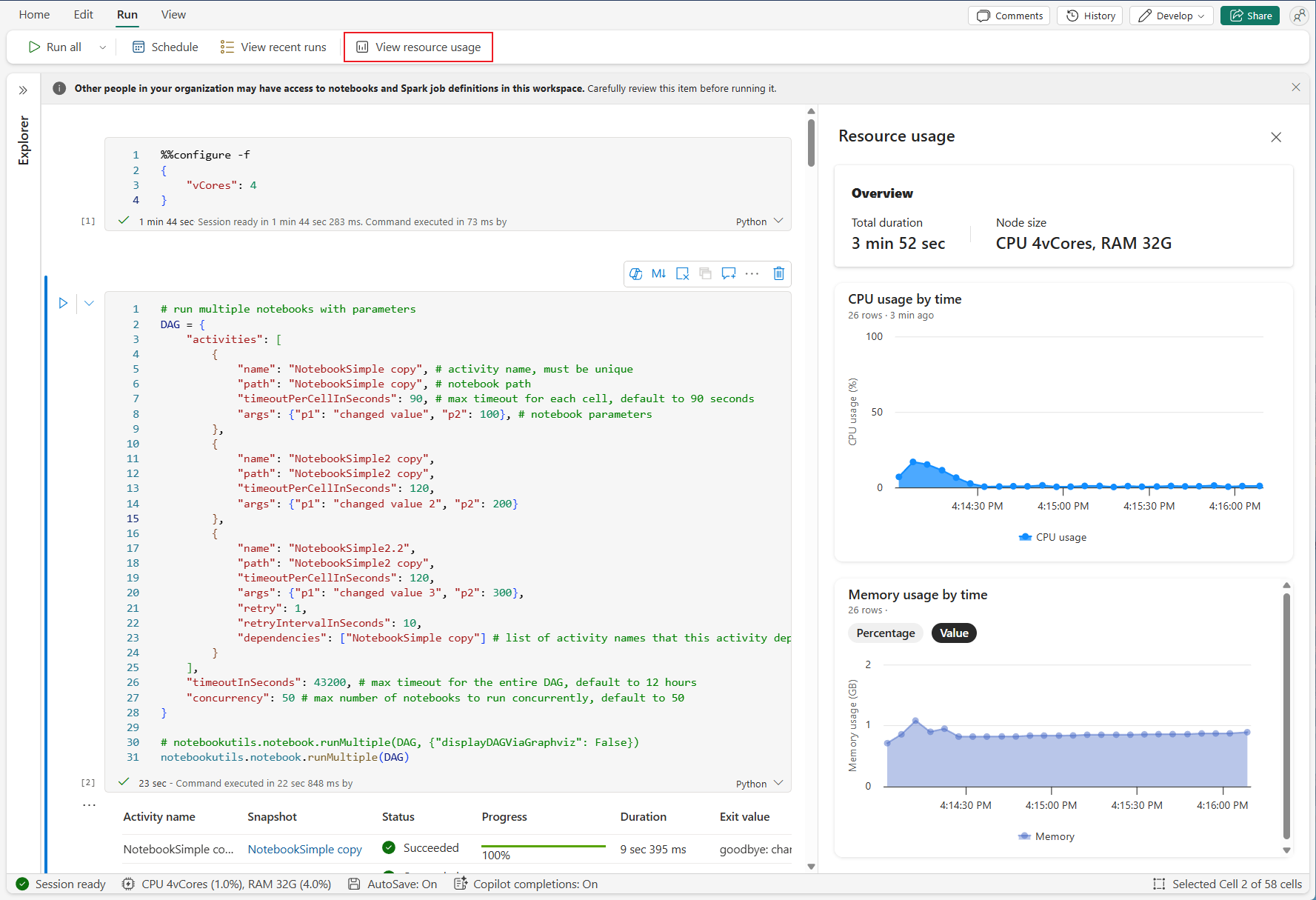Switch memory chart to Percentage
This screenshot has height=900, width=1316.
885,633
